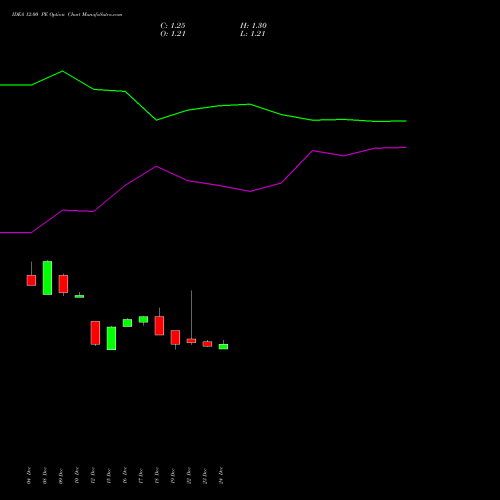Click the '23 Dec' date axis label
This screenshot has height=500, width=500.
click(x=205, y=475)
